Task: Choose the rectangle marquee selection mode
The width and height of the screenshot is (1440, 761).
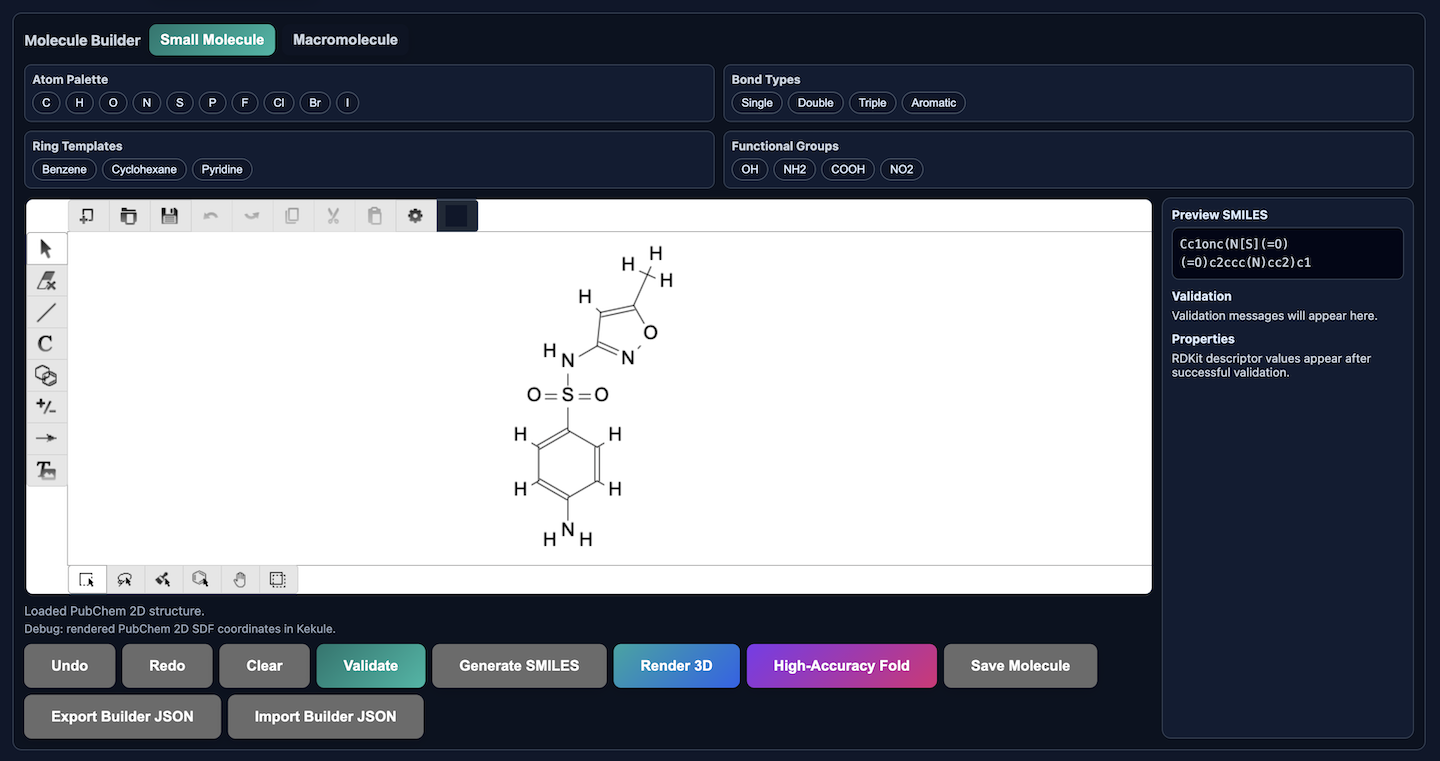Action: (x=87, y=579)
